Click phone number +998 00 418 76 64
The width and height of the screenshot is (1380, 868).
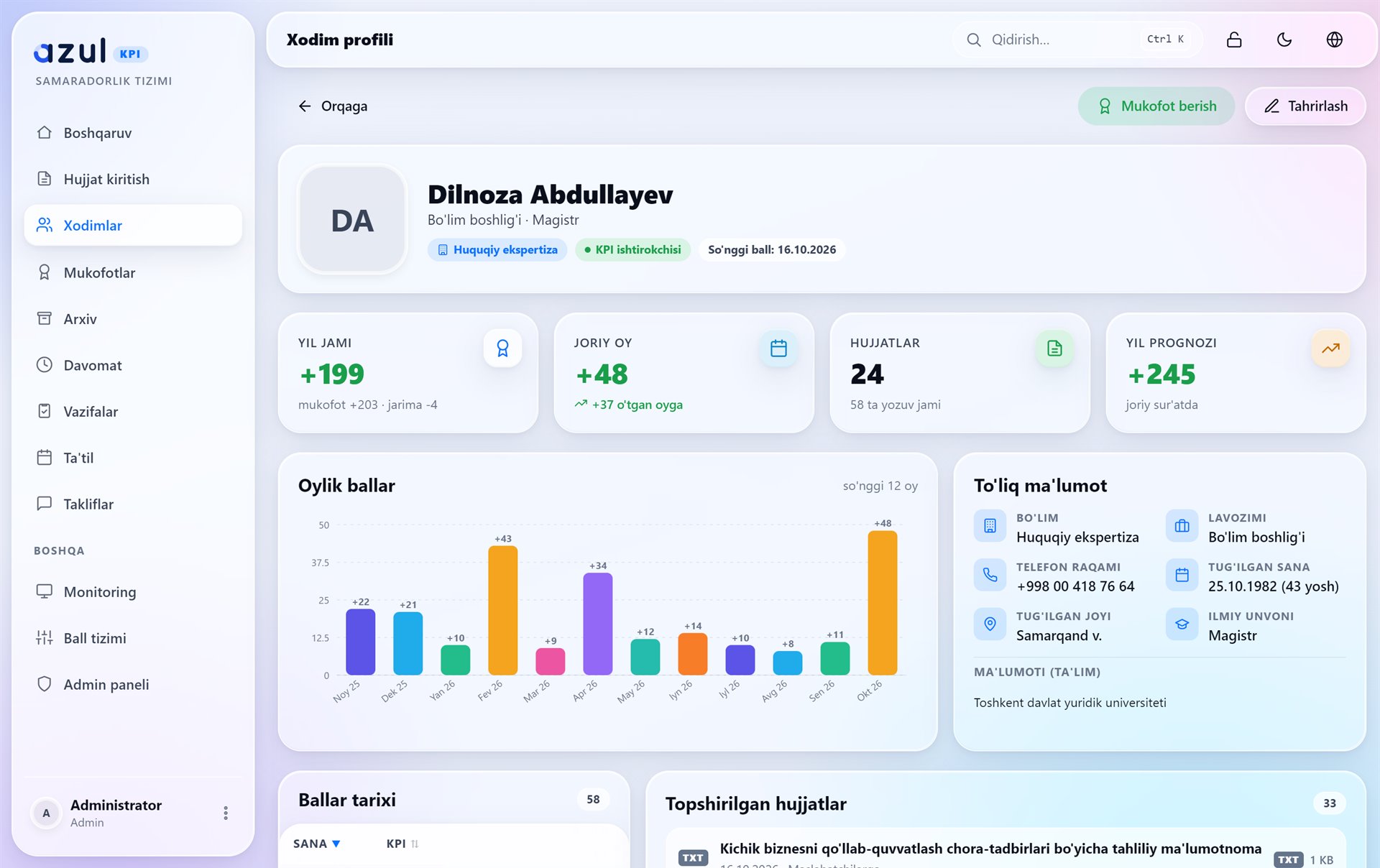pyautogui.click(x=1075, y=586)
